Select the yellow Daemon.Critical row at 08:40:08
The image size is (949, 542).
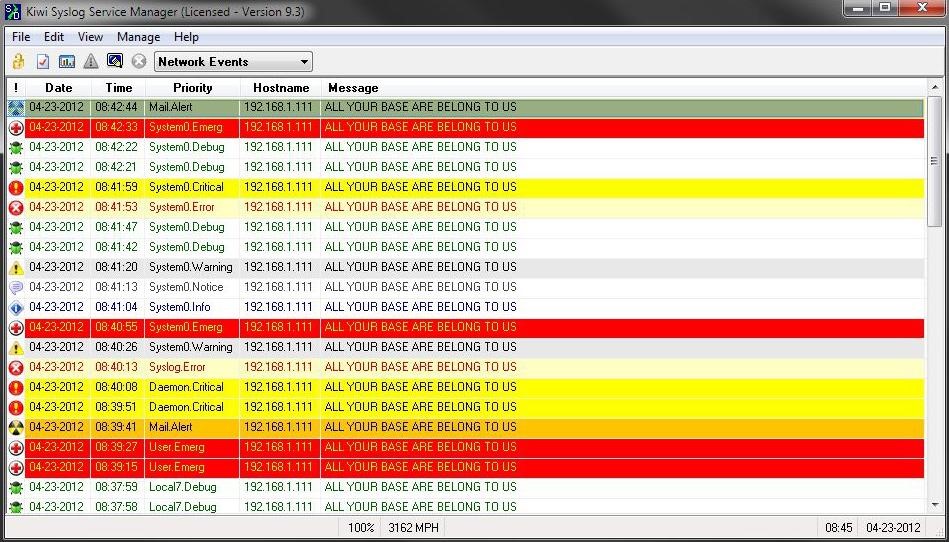(x=420, y=387)
